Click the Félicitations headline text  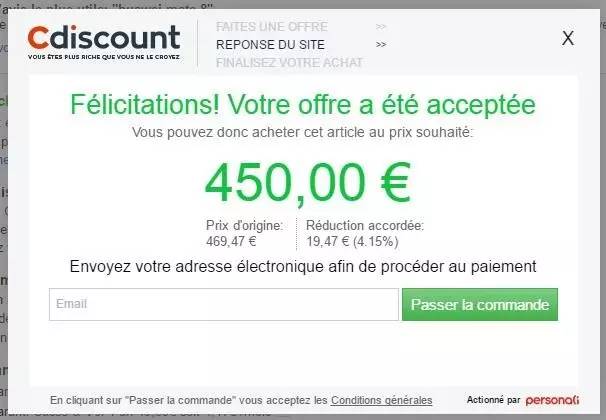303,104
